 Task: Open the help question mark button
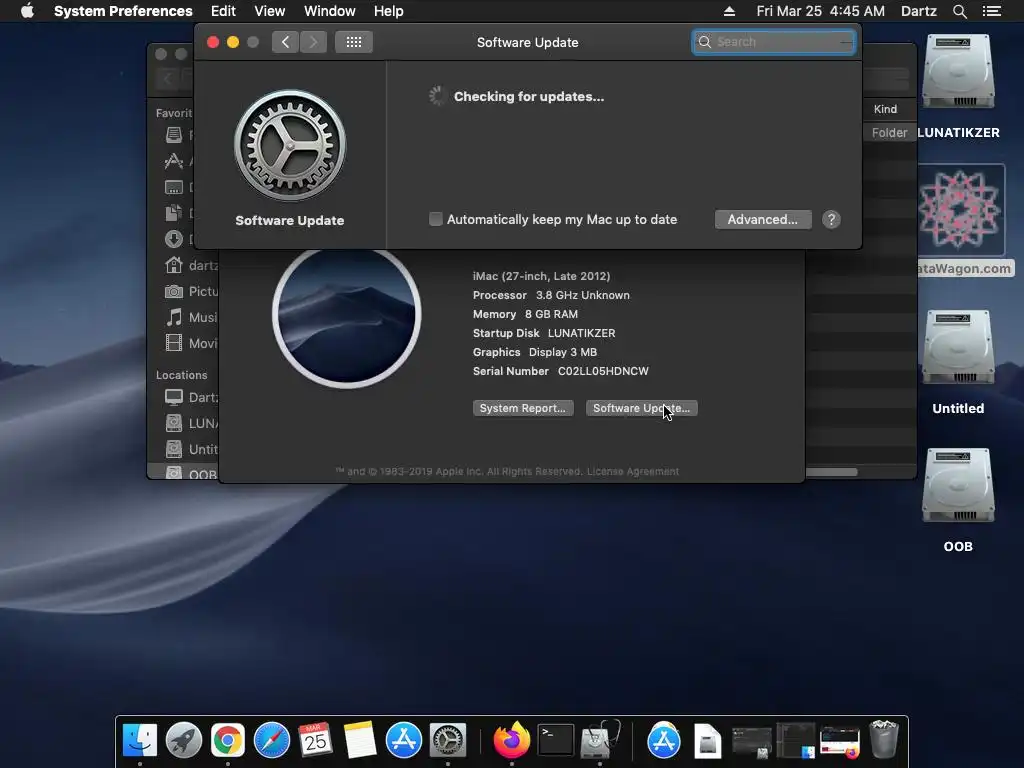point(831,219)
